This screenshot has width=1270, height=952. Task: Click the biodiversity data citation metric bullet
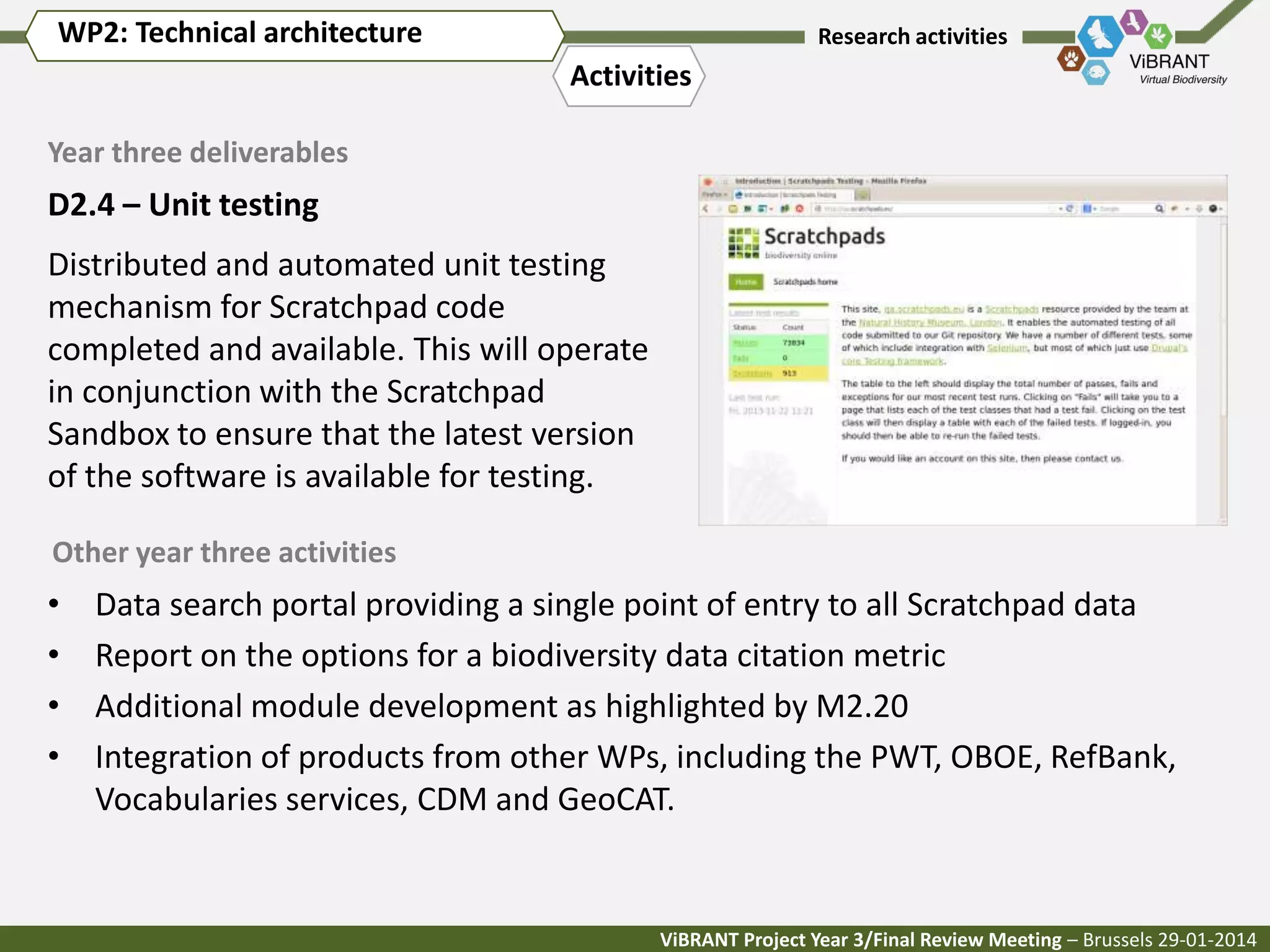[520, 655]
